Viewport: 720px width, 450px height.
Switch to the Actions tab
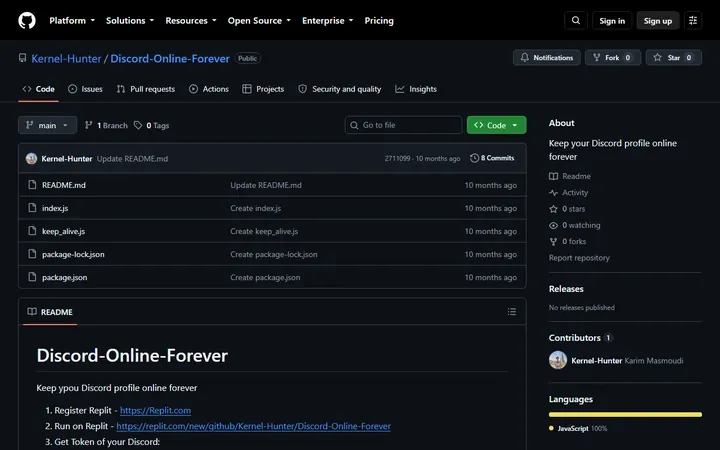[x=209, y=89]
